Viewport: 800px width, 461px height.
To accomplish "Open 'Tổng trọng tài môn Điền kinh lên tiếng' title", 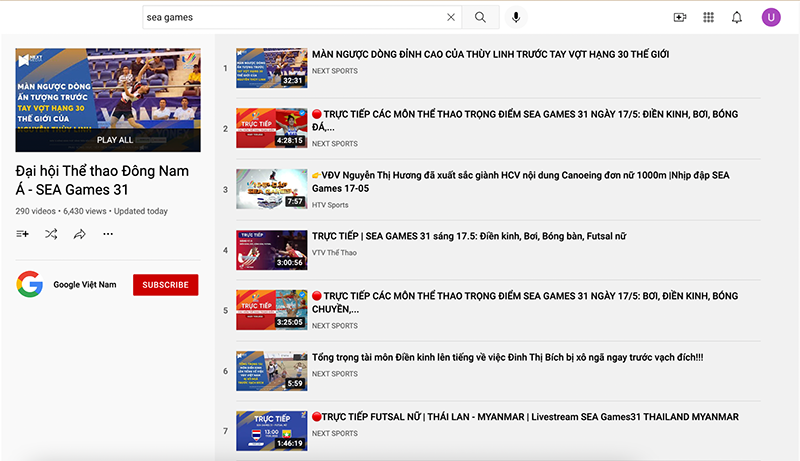I will tap(508, 357).
